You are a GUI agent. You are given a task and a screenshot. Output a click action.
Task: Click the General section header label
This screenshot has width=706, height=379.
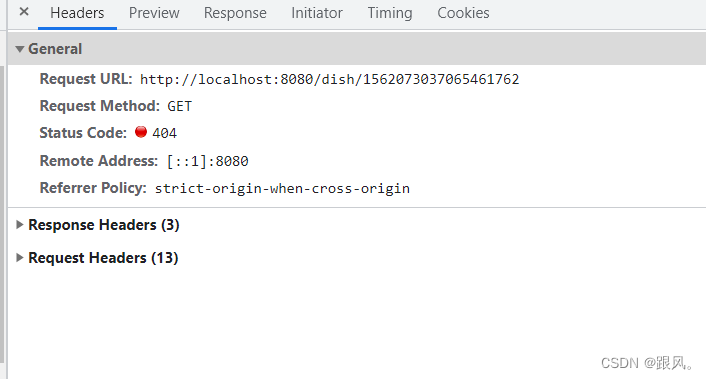pyautogui.click(x=55, y=49)
